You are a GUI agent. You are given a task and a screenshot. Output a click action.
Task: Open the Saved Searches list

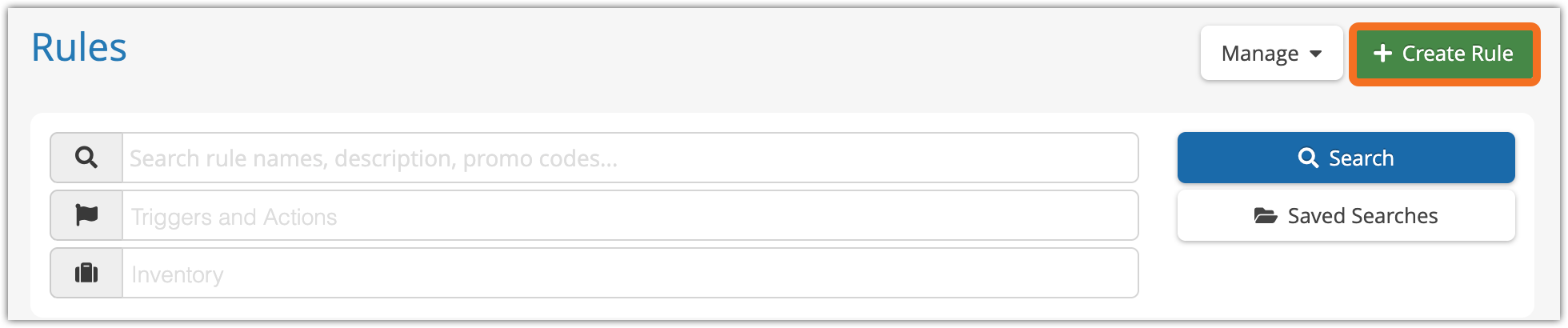[x=1346, y=216]
